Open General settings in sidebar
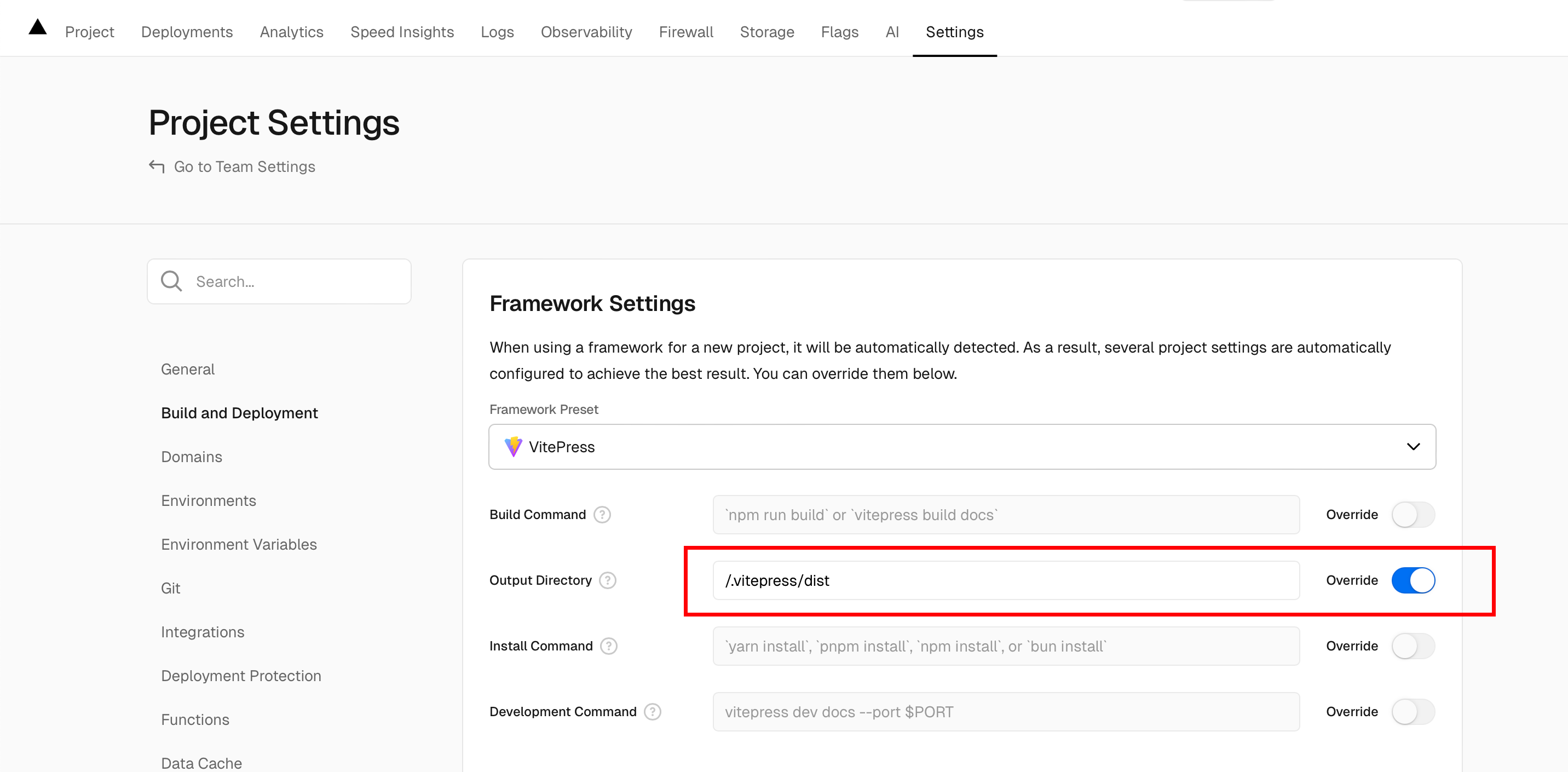The width and height of the screenshot is (1568, 772). pos(187,369)
